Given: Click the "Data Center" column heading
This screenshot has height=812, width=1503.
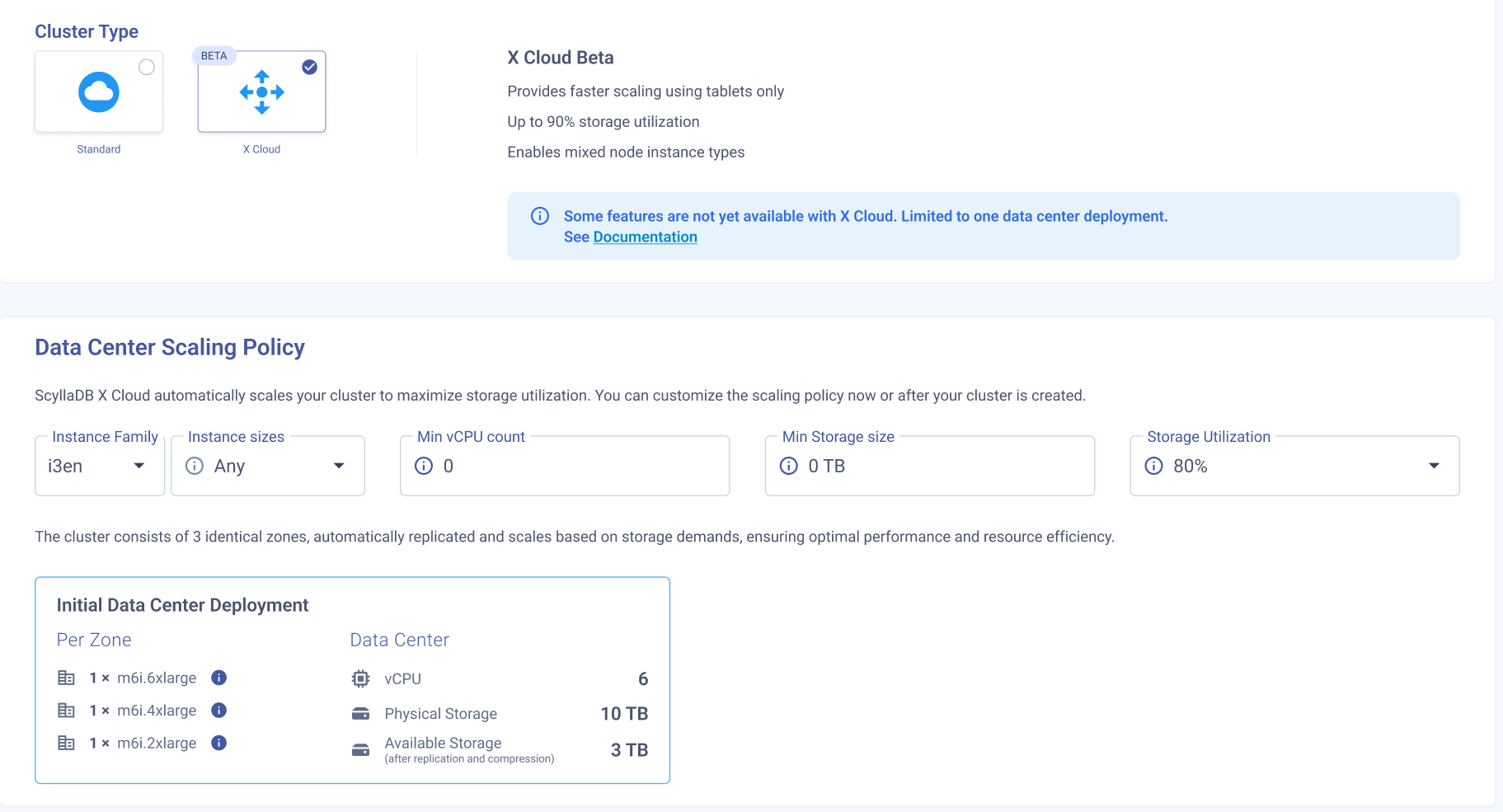Looking at the screenshot, I should pos(399,640).
